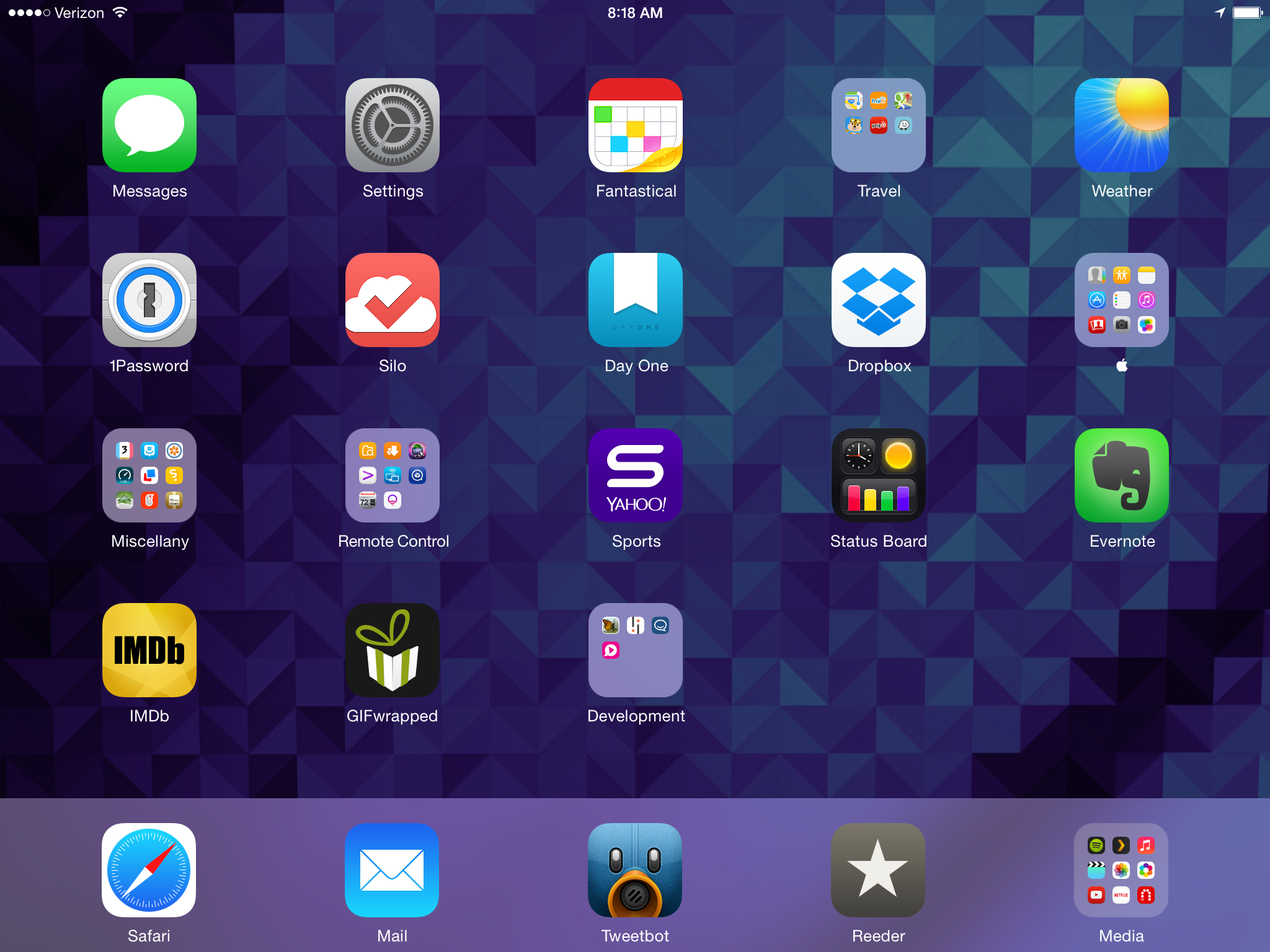The image size is (1270, 952).
Task: Open Mail from the dock
Action: (x=392, y=870)
